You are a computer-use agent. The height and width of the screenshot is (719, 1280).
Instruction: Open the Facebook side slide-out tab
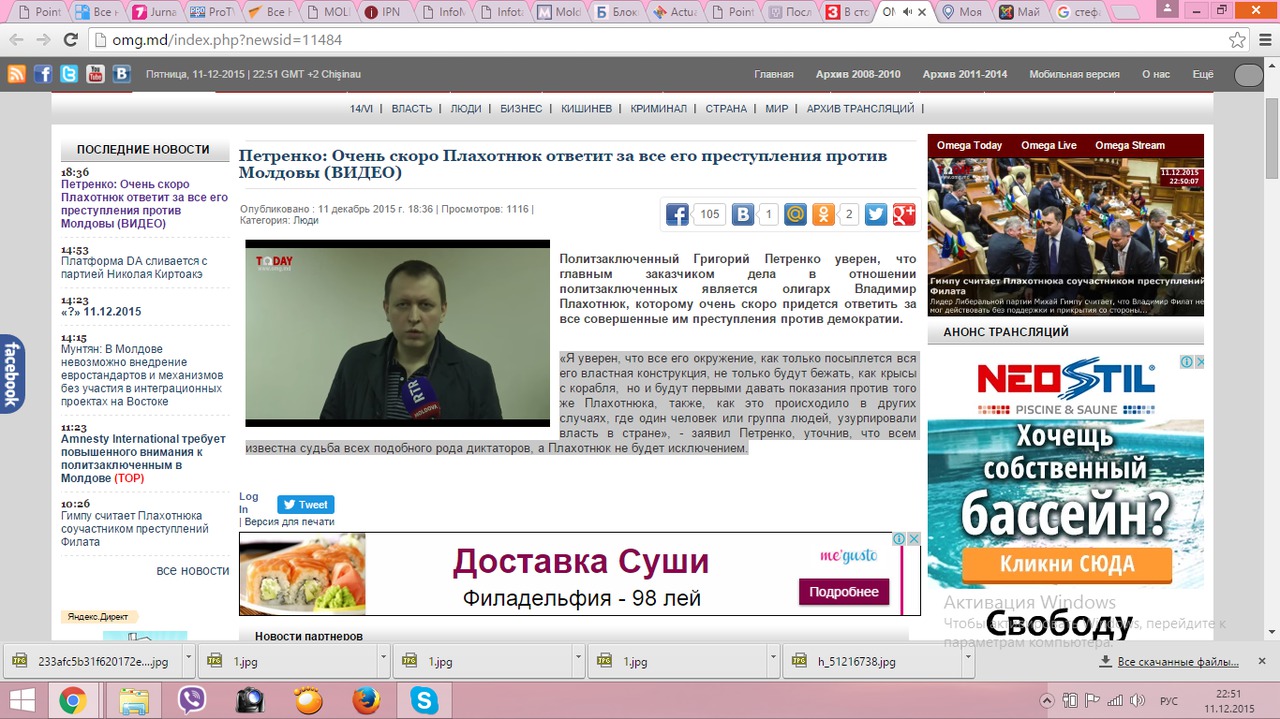coord(11,373)
